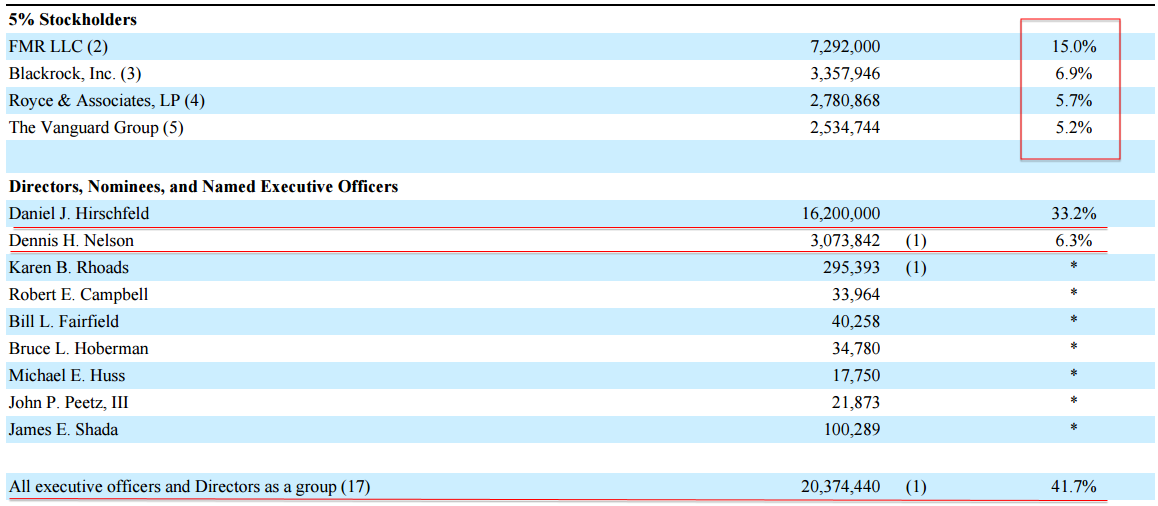Click the Karen B. Rhoads name
This screenshot has width=1158, height=506.
click(69, 268)
